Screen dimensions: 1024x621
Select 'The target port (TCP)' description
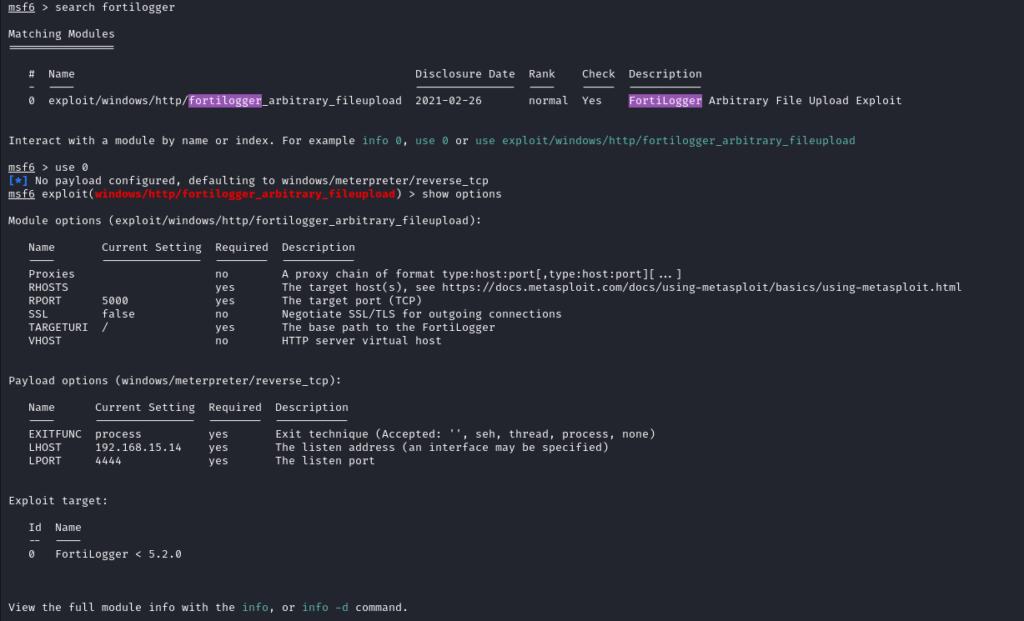pos(352,300)
